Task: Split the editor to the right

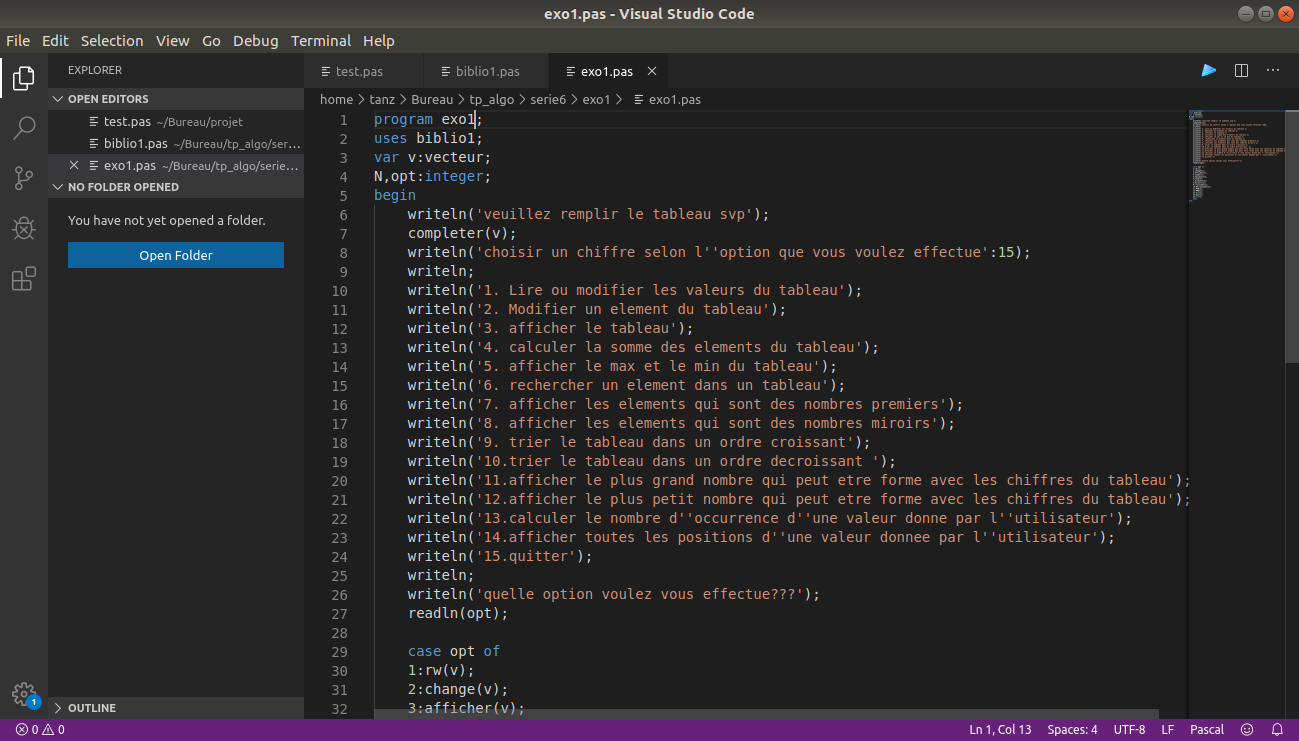Action: click(x=1241, y=71)
